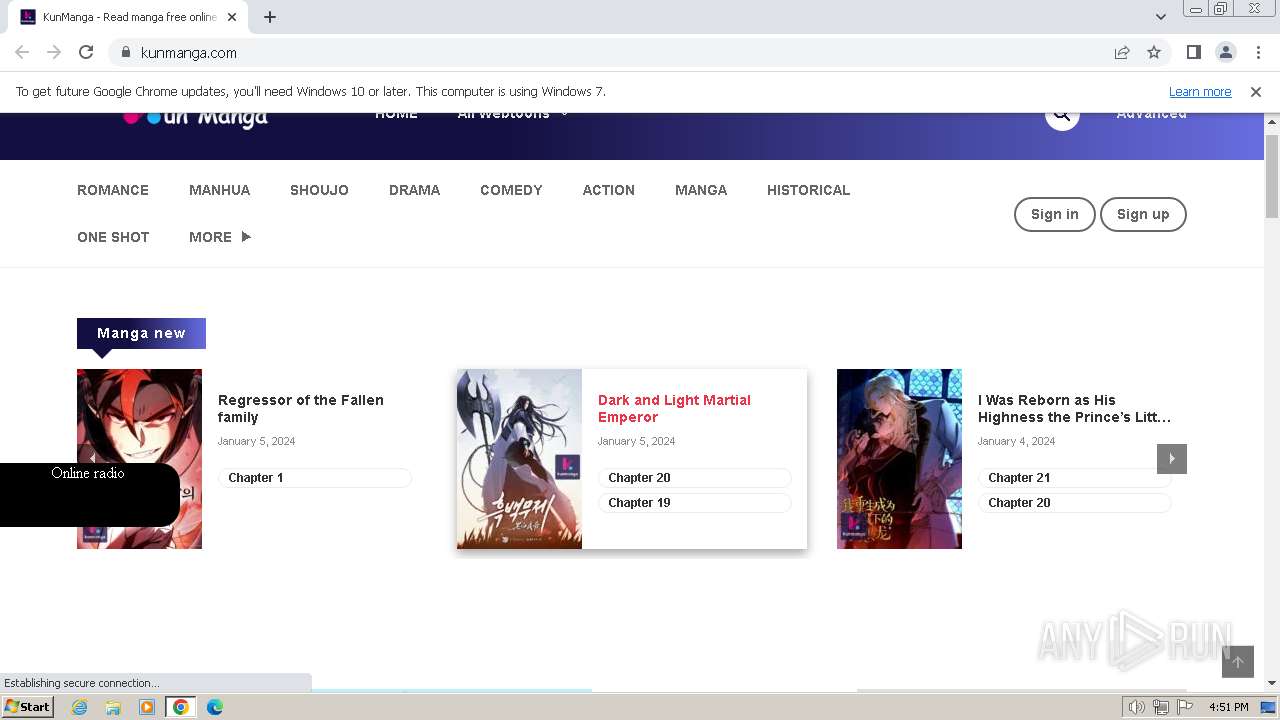Select the COMEDY genre
1280x720 pixels.
point(511,190)
